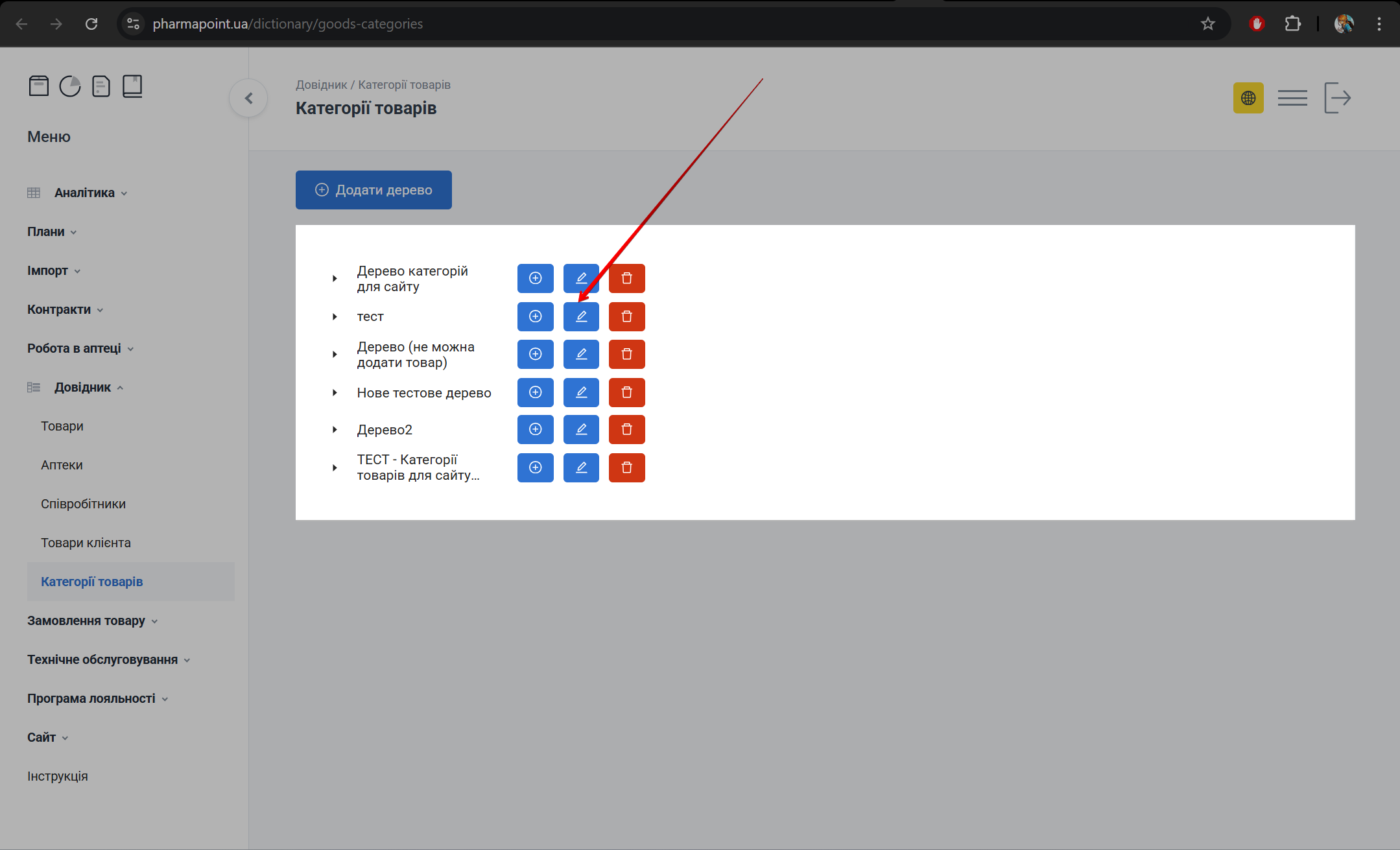
Task: Delete the Дерево2 category tree
Action: pos(626,429)
